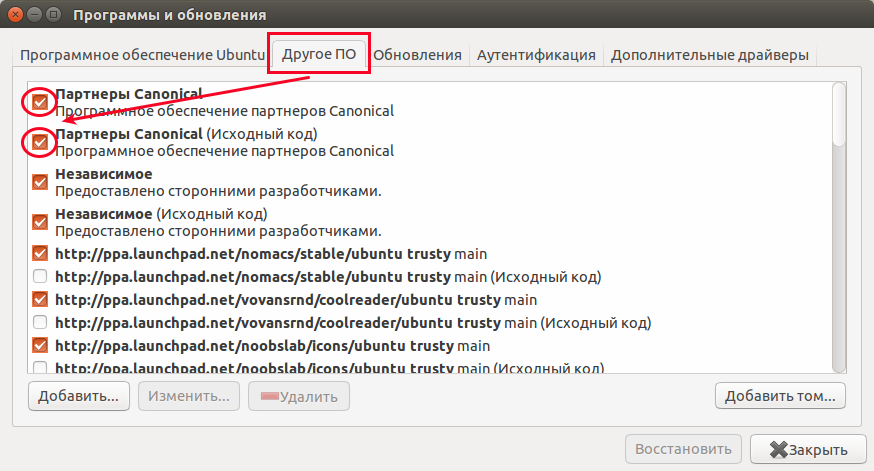874x471 pixels.
Task: Click the Добавить том... button
Action: 780,395
